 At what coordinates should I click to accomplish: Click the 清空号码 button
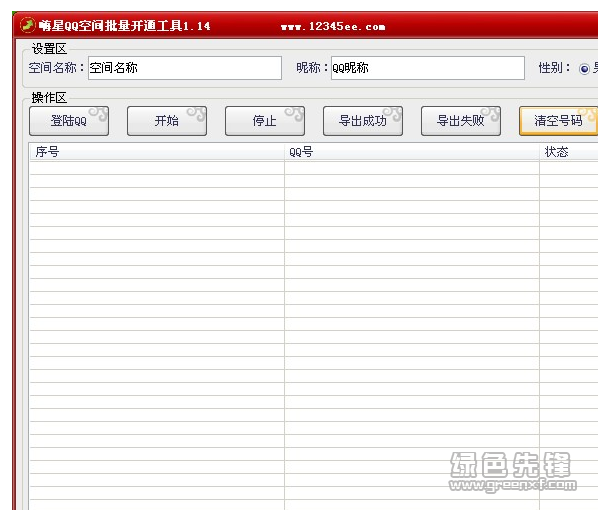(558, 121)
